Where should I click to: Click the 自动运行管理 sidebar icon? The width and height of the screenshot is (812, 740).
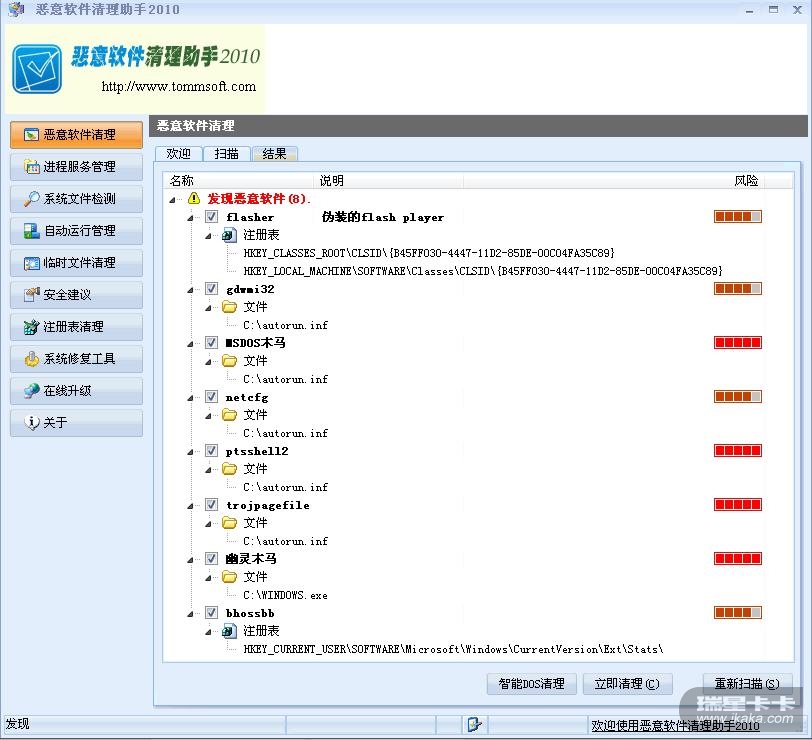[x=31, y=231]
